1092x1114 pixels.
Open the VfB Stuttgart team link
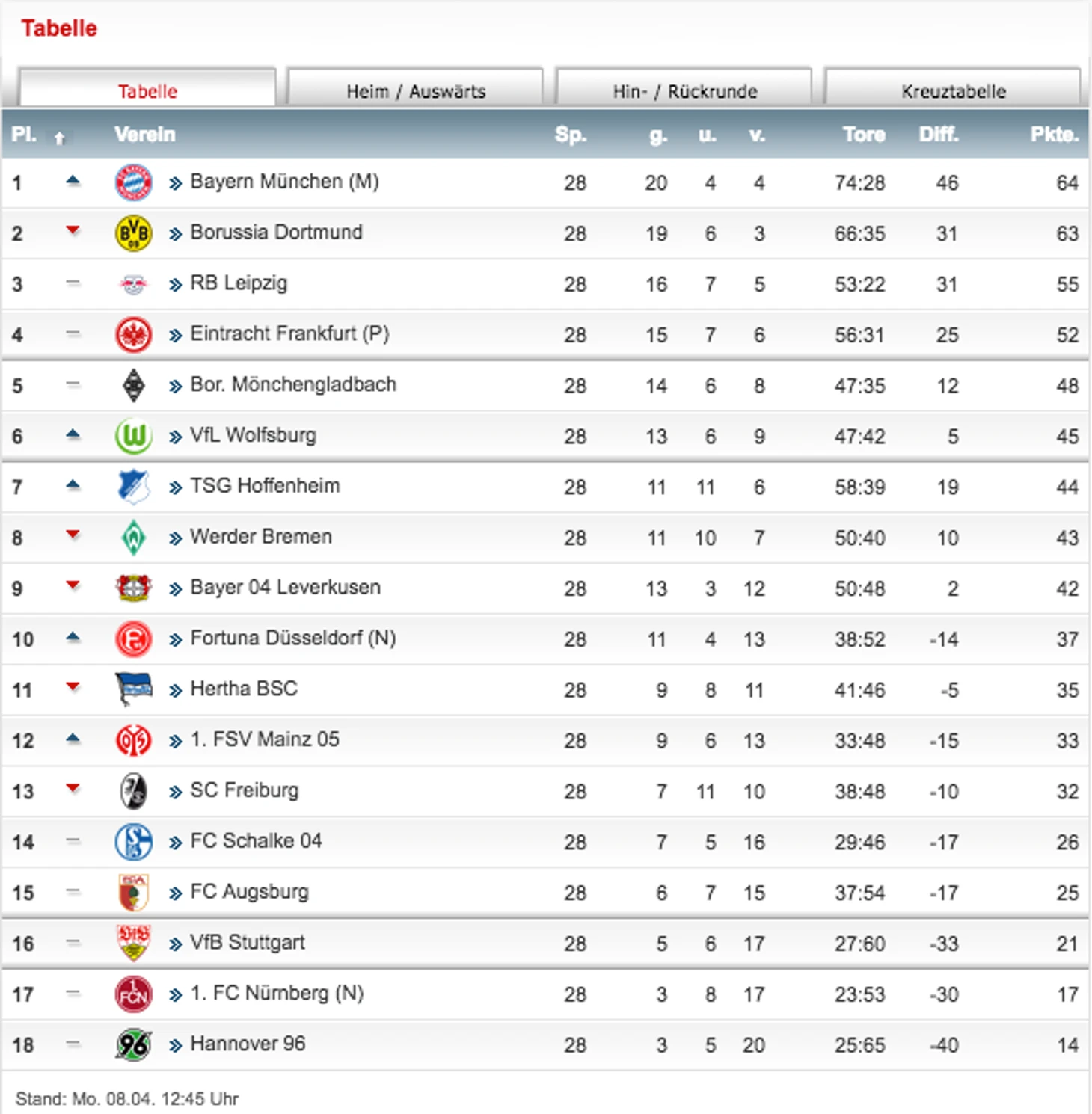(248, 942)
